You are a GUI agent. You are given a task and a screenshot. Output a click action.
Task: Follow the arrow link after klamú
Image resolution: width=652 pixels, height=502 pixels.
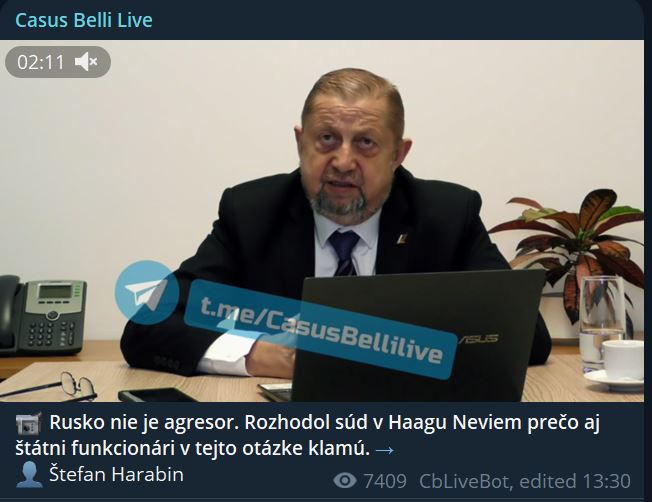[x=384, y=450]
